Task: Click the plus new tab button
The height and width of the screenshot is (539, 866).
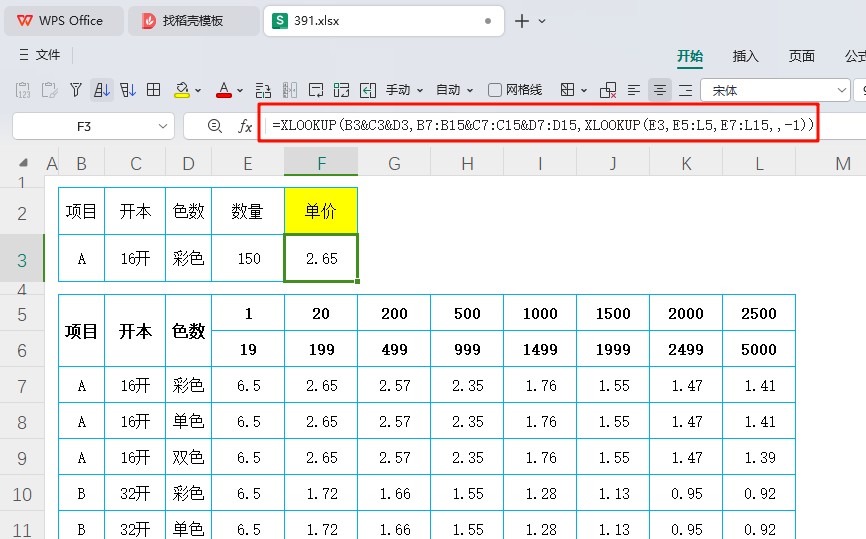Action: pyautogui.click(x=521, y=21)
